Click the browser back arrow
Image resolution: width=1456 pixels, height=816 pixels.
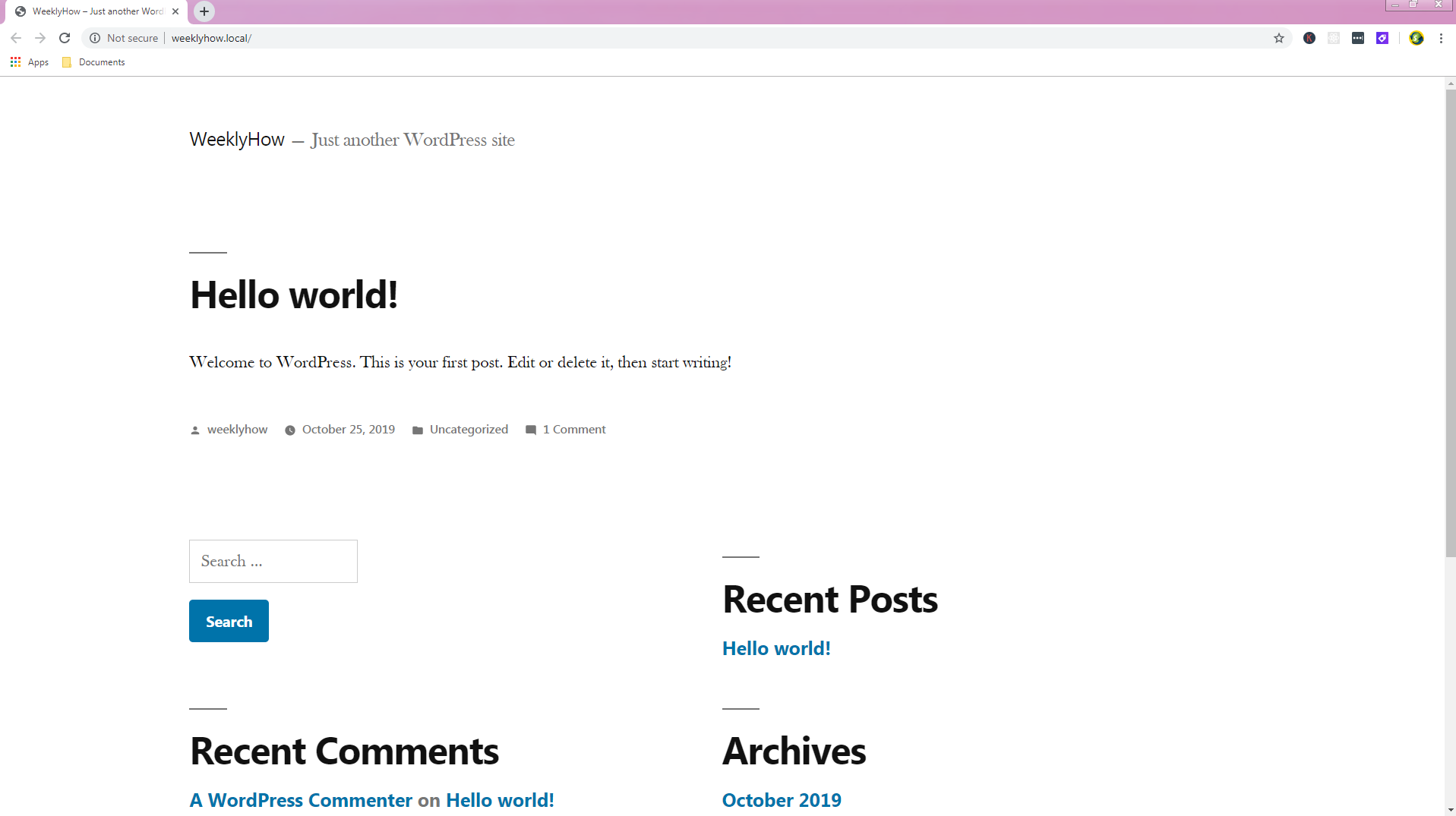tap(16, 38)
